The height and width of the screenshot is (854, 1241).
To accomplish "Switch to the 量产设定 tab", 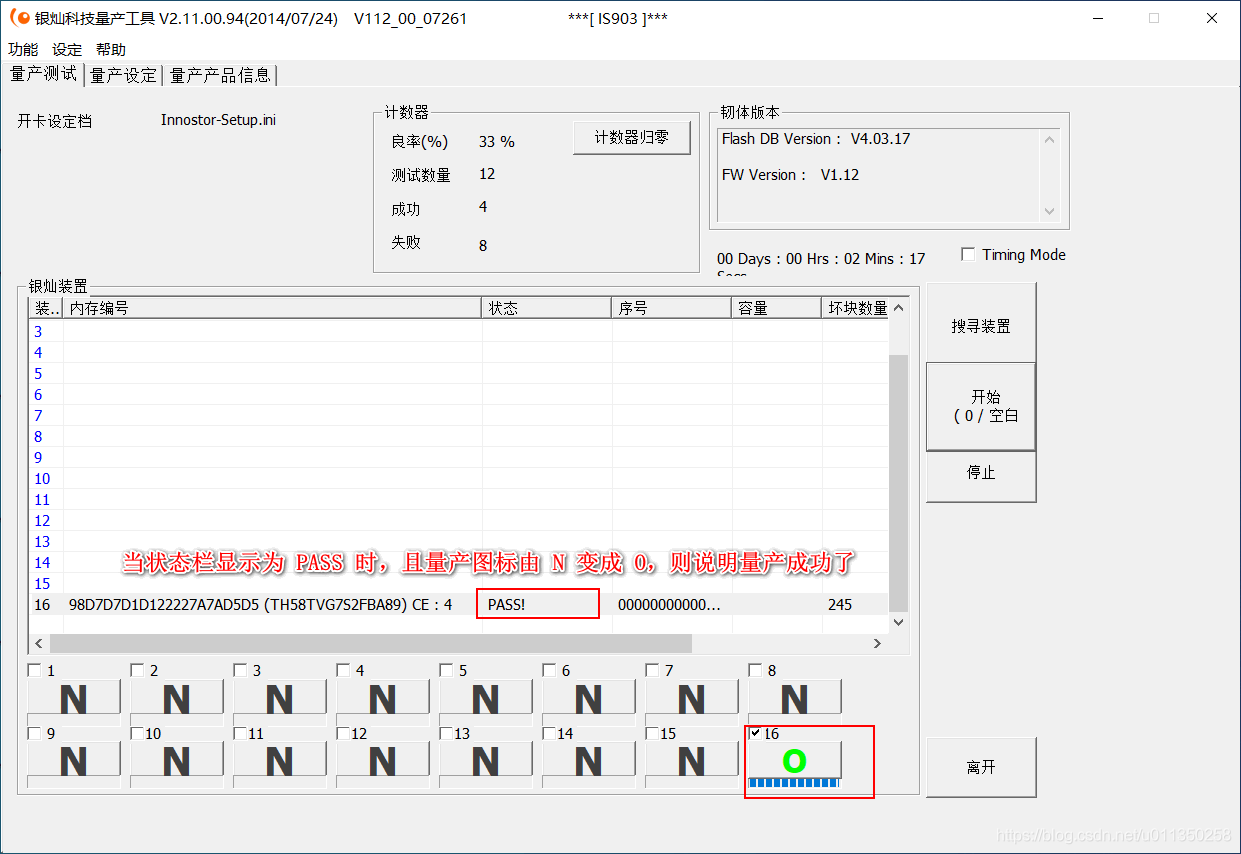I will pos(124,75).
